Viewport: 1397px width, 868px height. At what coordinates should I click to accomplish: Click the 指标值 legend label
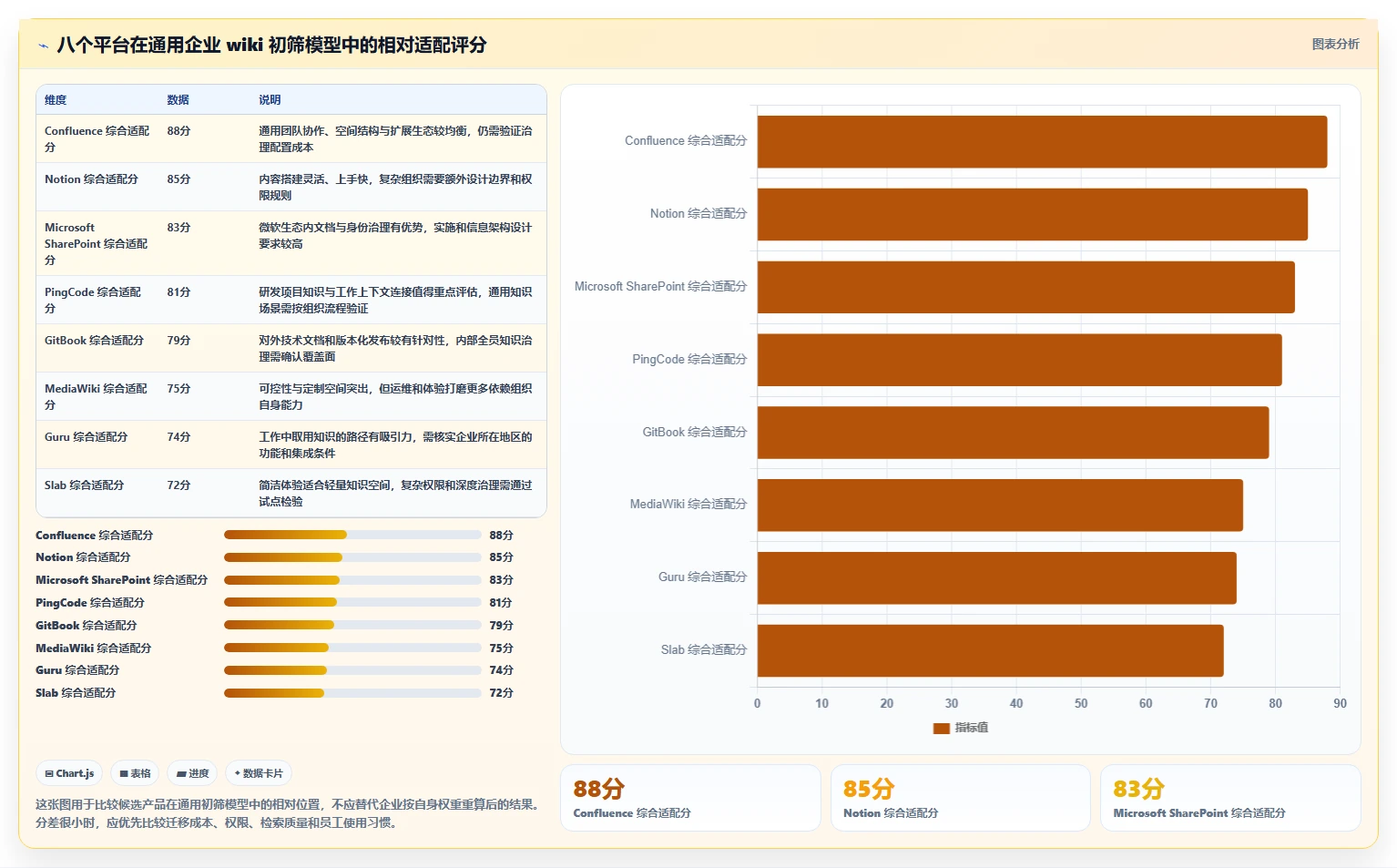[x=971, y=728]
